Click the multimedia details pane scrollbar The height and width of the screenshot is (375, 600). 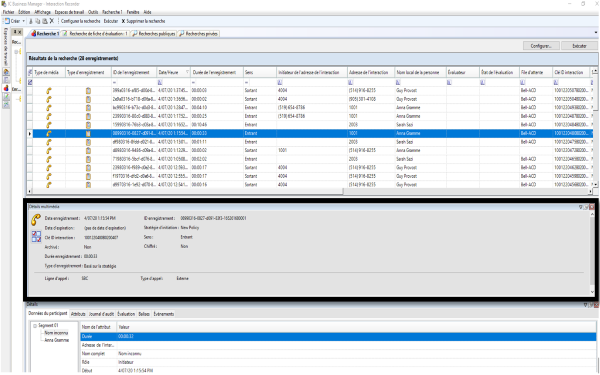click(592, 253)
